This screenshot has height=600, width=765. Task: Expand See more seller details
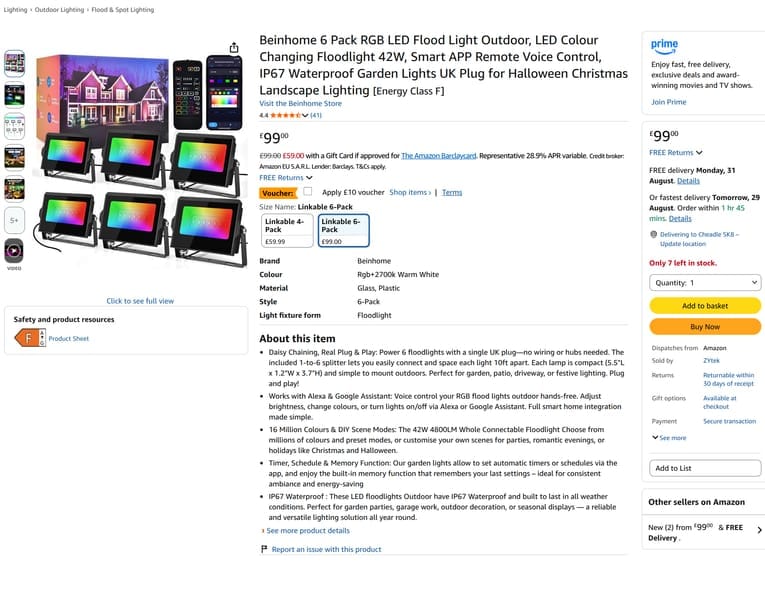coord(669,438)
